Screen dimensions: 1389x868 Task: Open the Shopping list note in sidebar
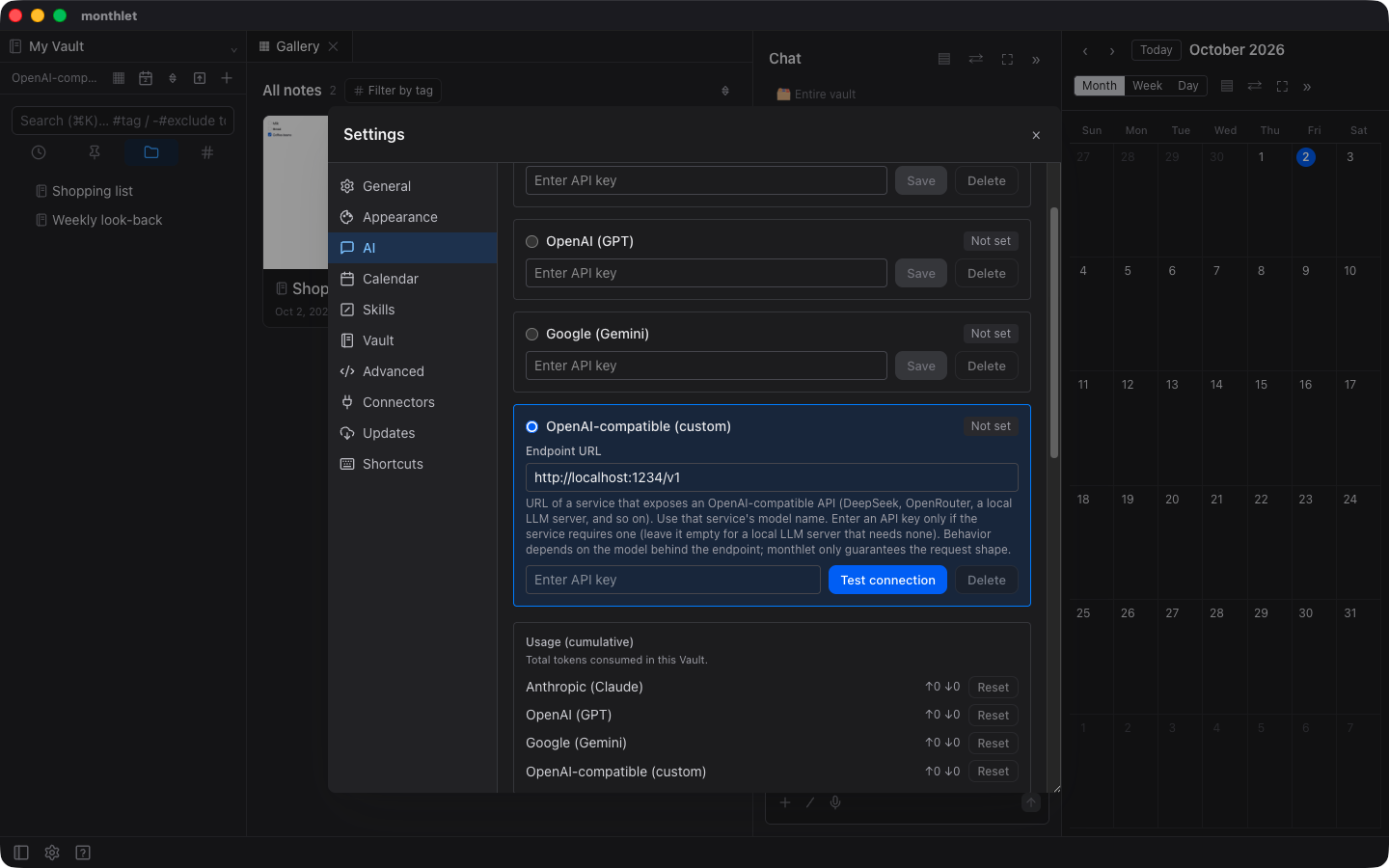[x=93, y=191]
